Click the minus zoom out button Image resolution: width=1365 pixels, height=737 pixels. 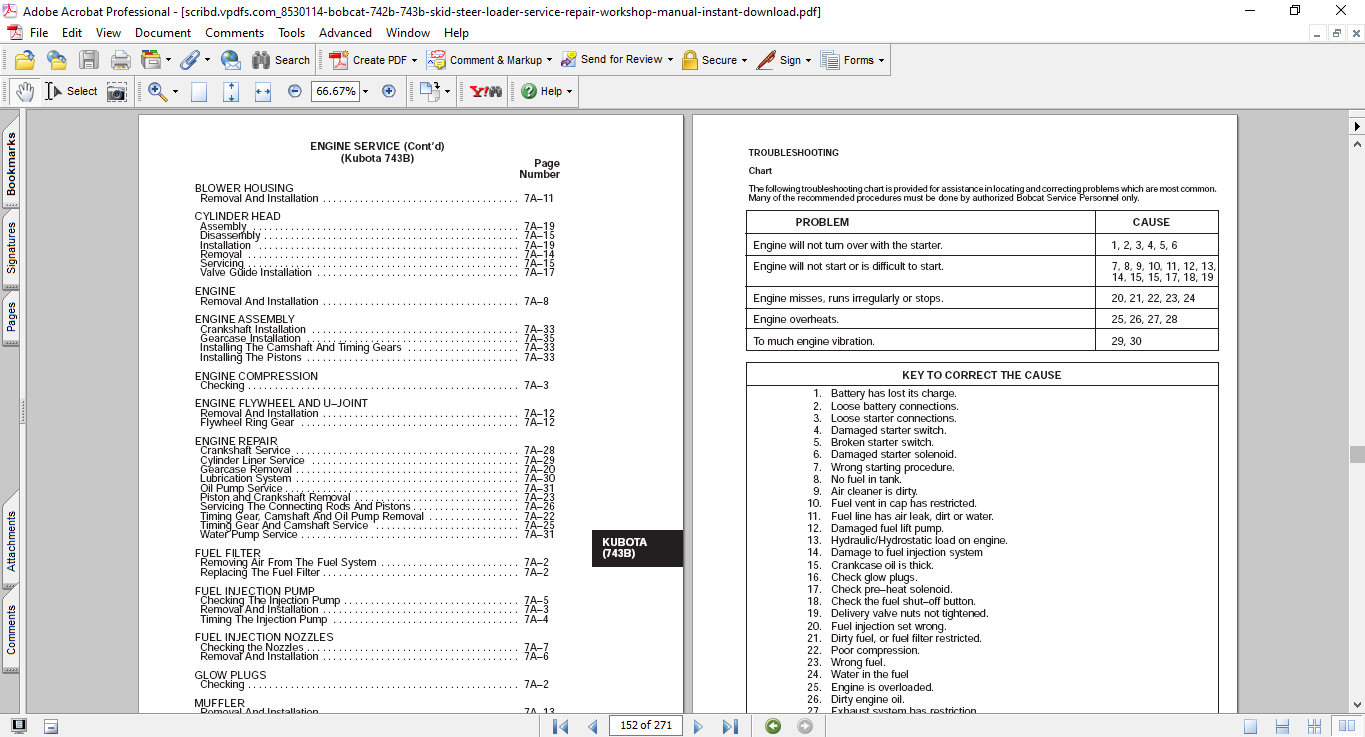pos(295,91)
